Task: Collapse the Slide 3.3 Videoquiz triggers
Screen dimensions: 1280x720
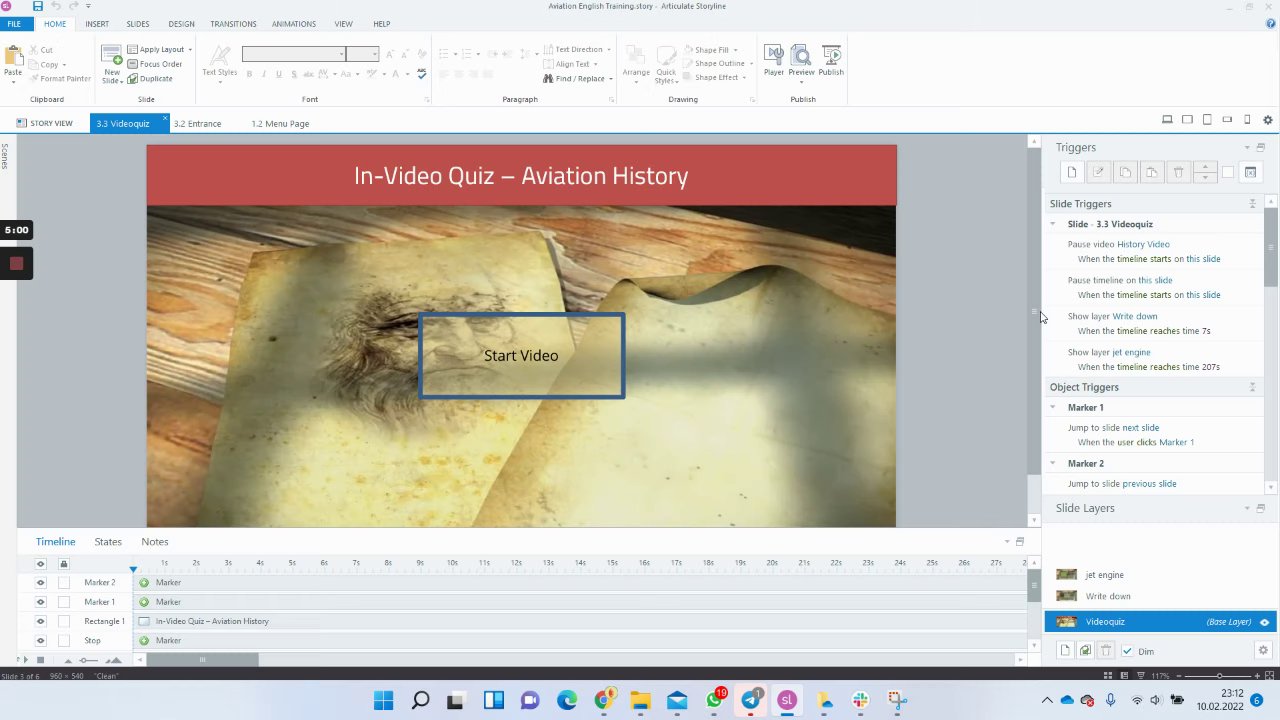Action: point(1053,224)
